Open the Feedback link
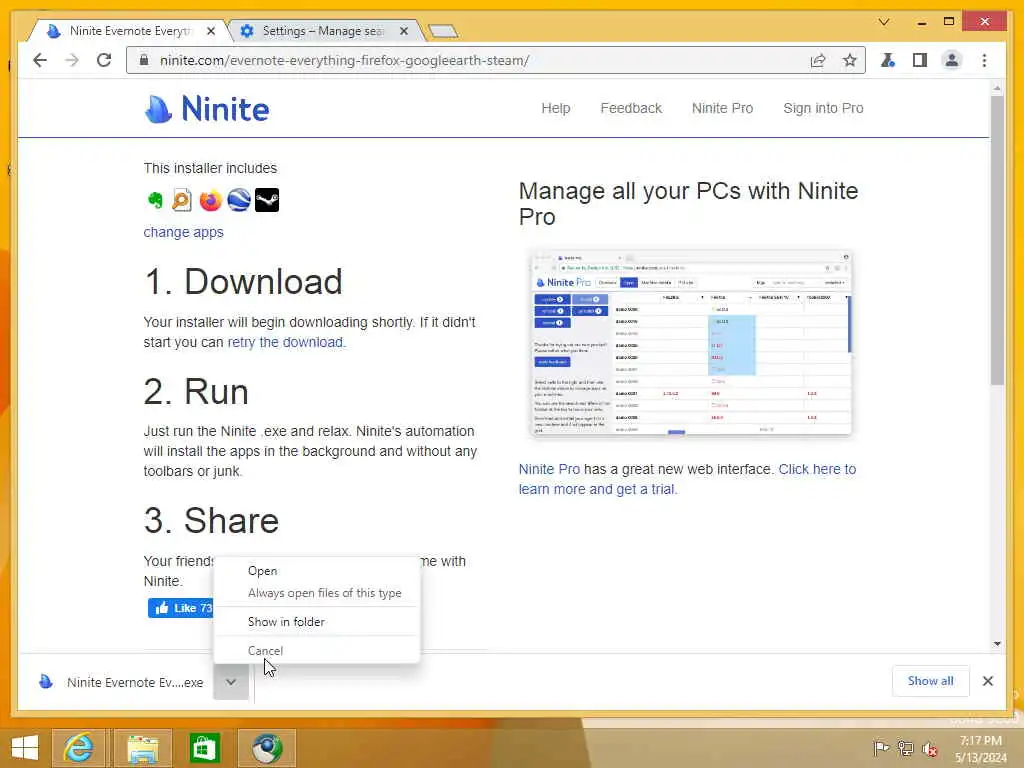This screenshot has height=768, width=1024. (631, 108)
